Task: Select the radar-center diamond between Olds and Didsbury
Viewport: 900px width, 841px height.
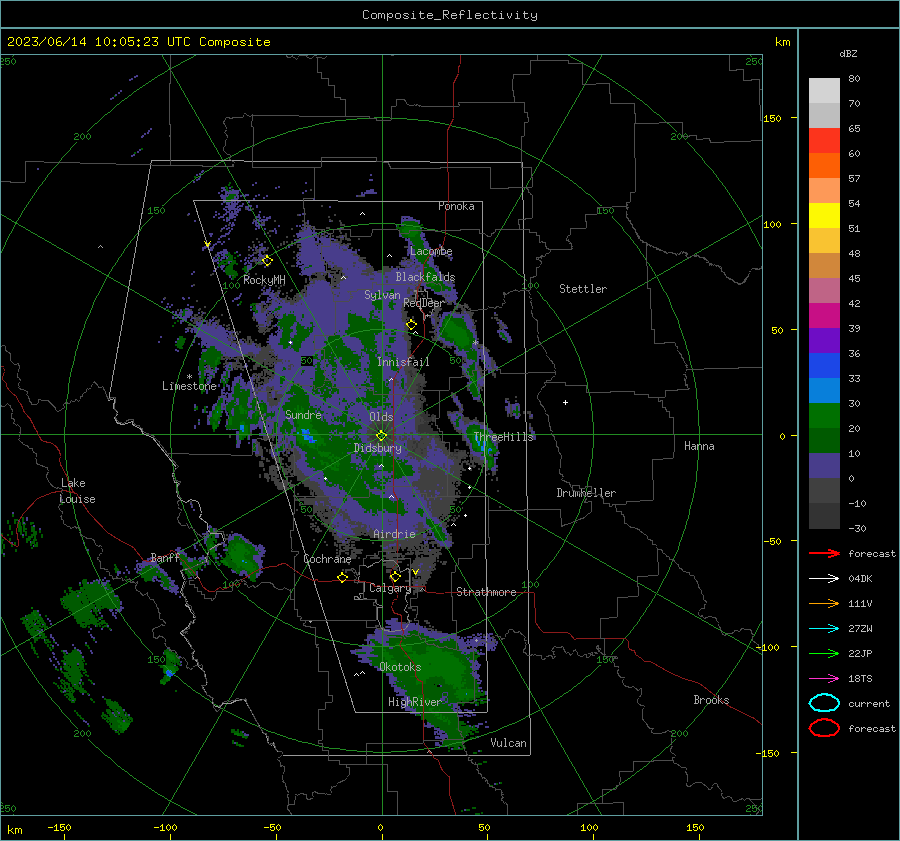Action: click(x=381, y=436)
